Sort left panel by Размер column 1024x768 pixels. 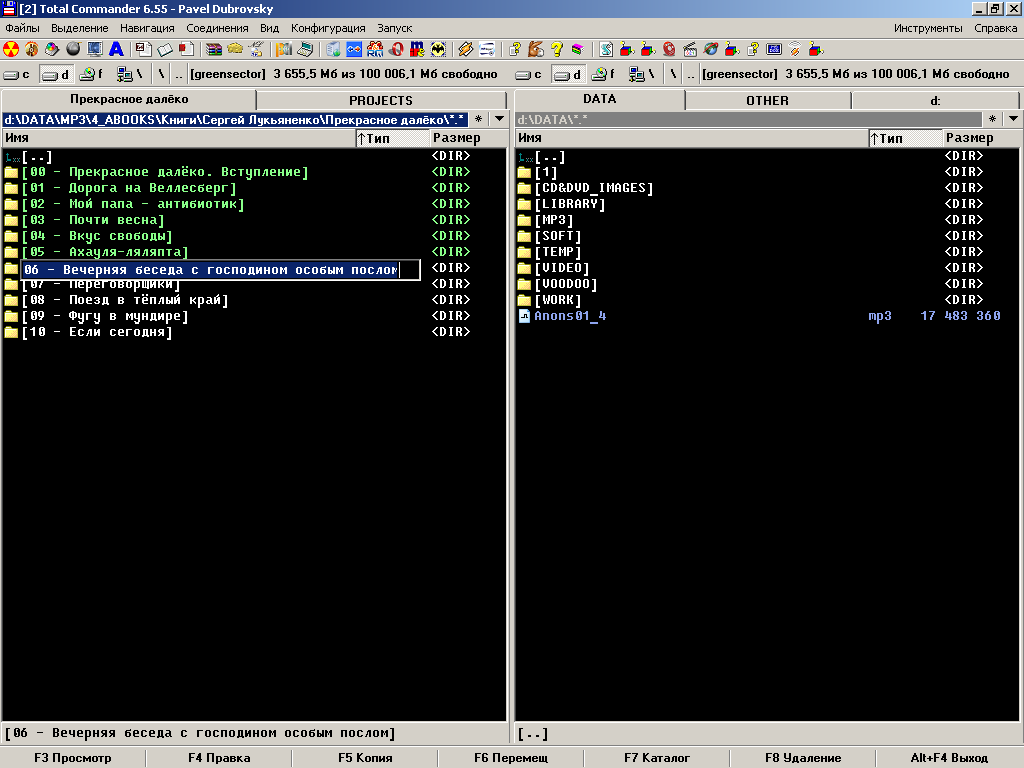pos(468,138)
